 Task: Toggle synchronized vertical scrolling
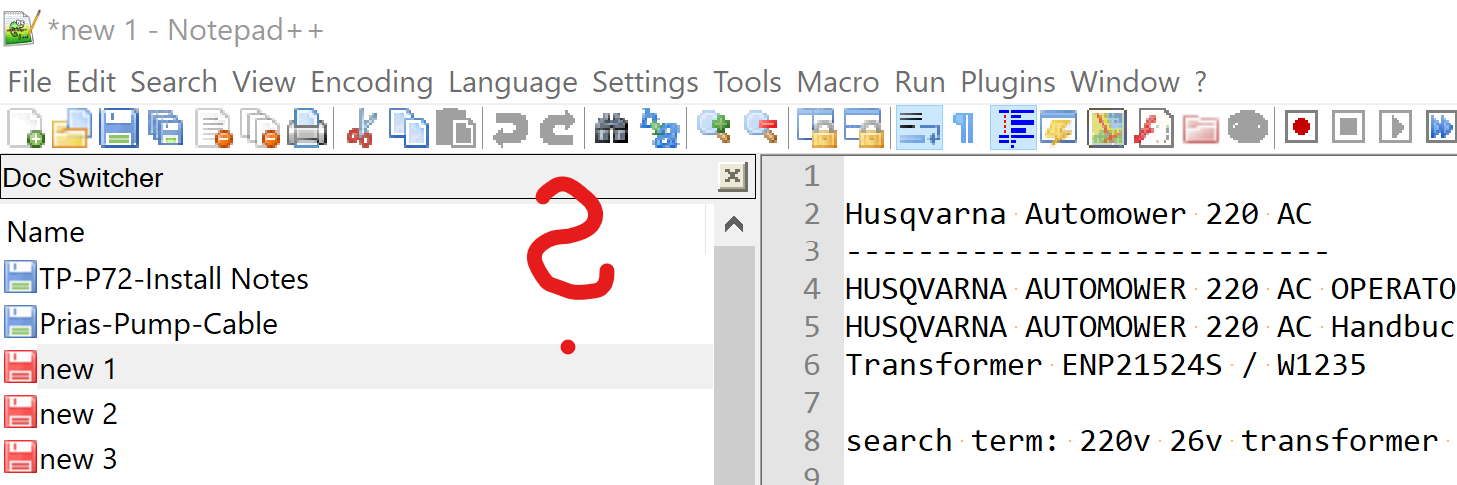pos(817,129)
